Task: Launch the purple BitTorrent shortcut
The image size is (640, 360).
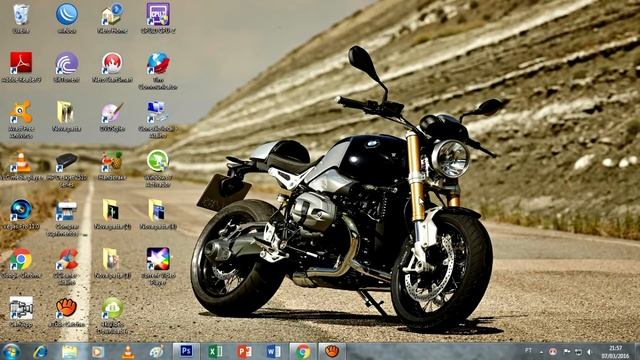Action: (67, 67)
